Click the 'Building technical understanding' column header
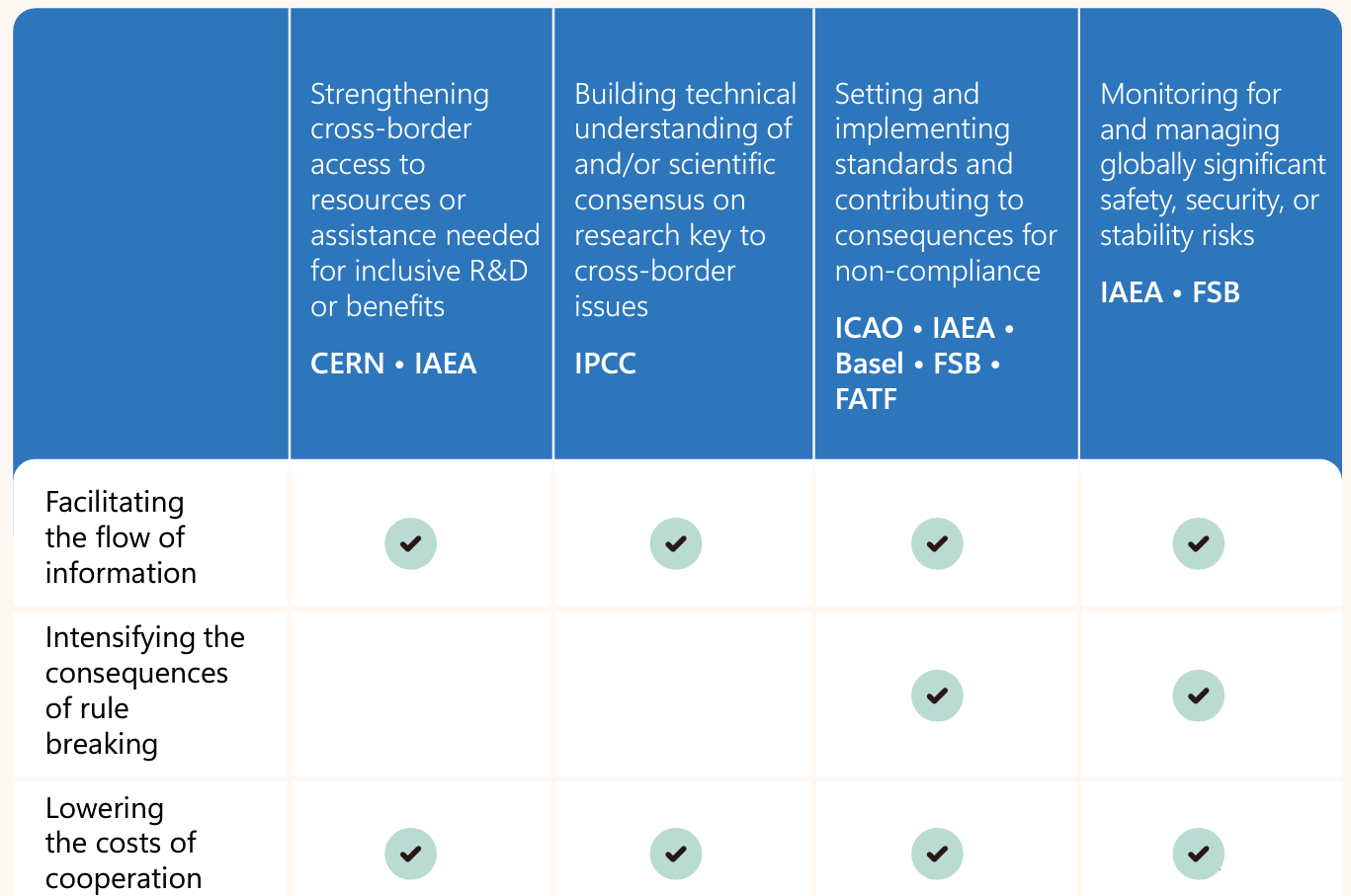Screen dimensions: 1351x896 (685, 200)
